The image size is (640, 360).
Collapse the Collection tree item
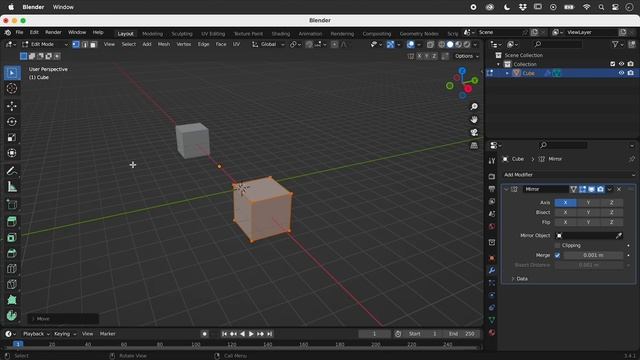click(498, 64)
